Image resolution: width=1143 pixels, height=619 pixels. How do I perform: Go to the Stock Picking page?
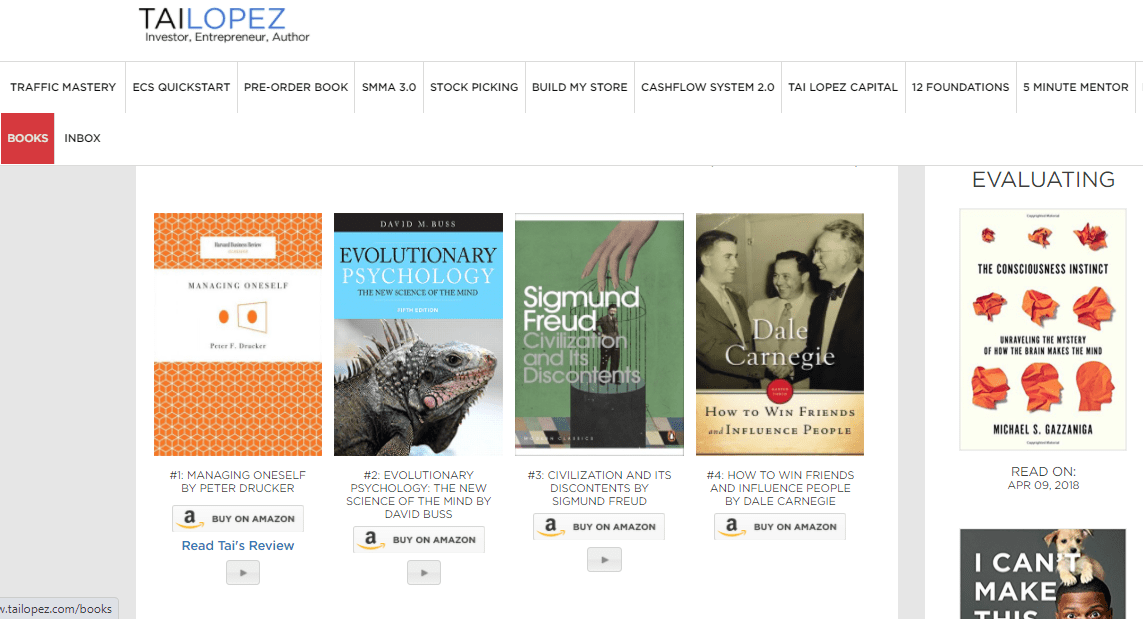point(474,87)
